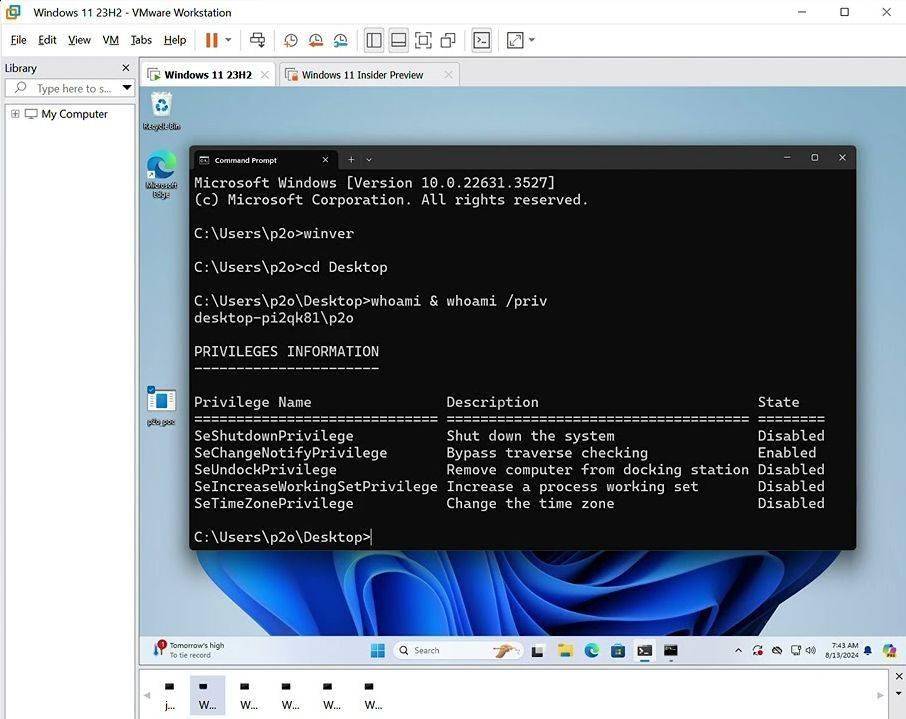Open the Tabs menu
The height and width of the screenshot is (719, 906).
pos(141,40)
